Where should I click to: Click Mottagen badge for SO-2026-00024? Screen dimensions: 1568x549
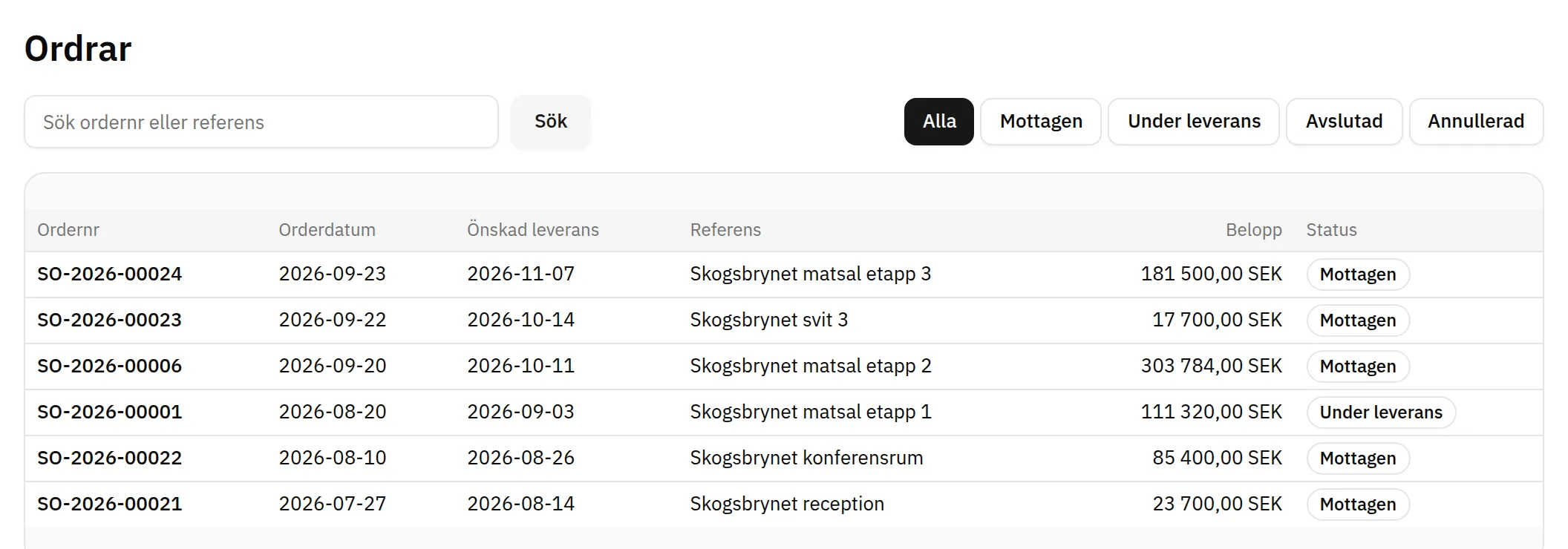(x=1358, y=274)
